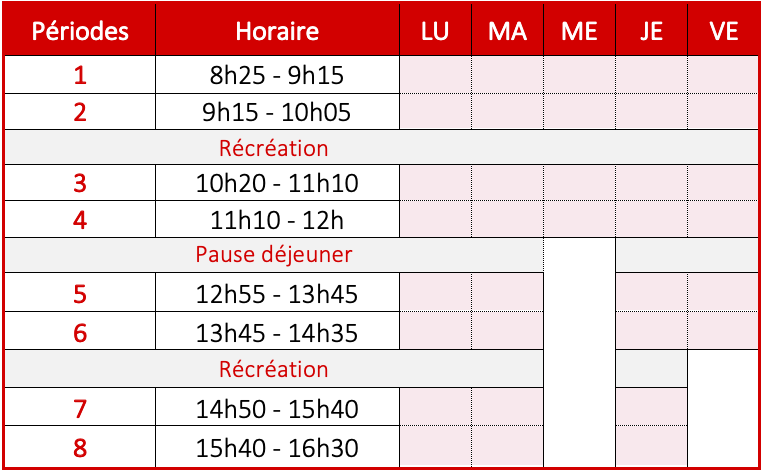
Task: Click the 13h45 - 14h35 time cell
Action: (x=277, y=330)
